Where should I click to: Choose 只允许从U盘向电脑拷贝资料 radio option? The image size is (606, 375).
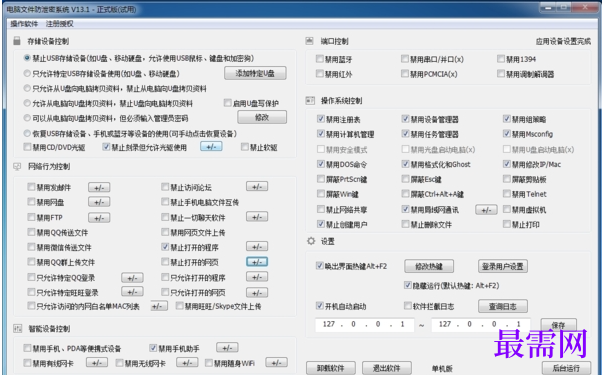point(27,88)
